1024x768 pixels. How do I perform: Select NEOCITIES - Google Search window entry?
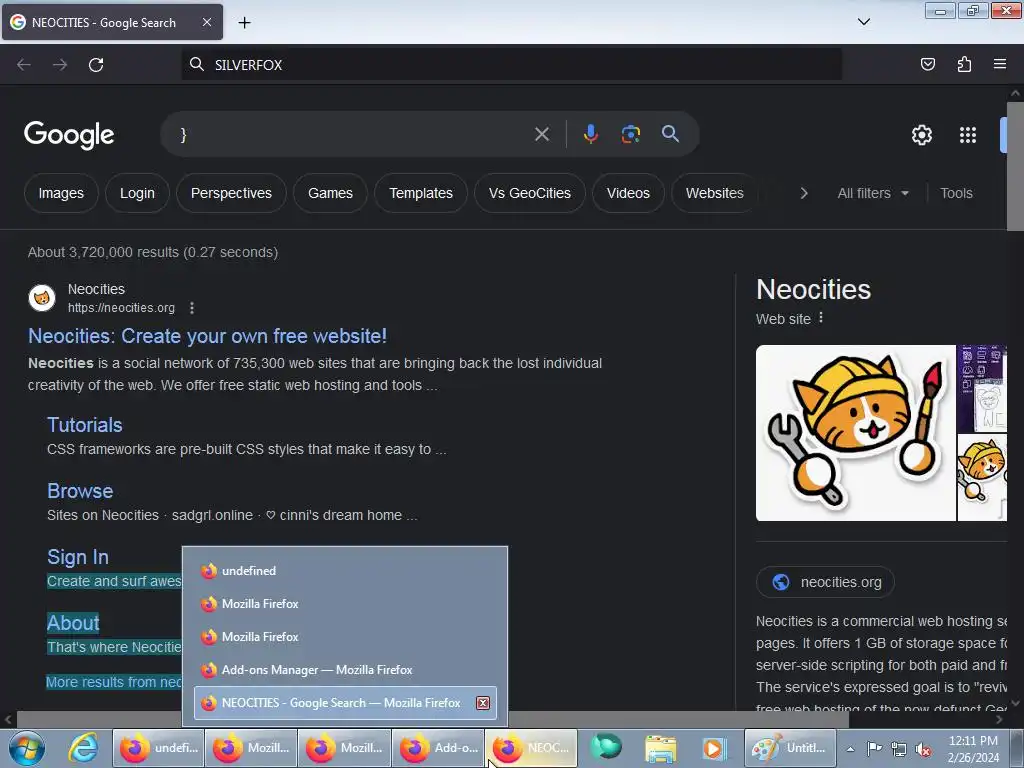(345, 703)
